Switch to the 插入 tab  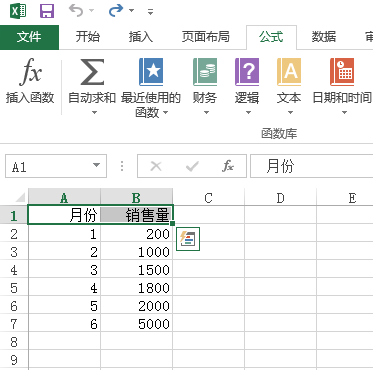point(141,37)
